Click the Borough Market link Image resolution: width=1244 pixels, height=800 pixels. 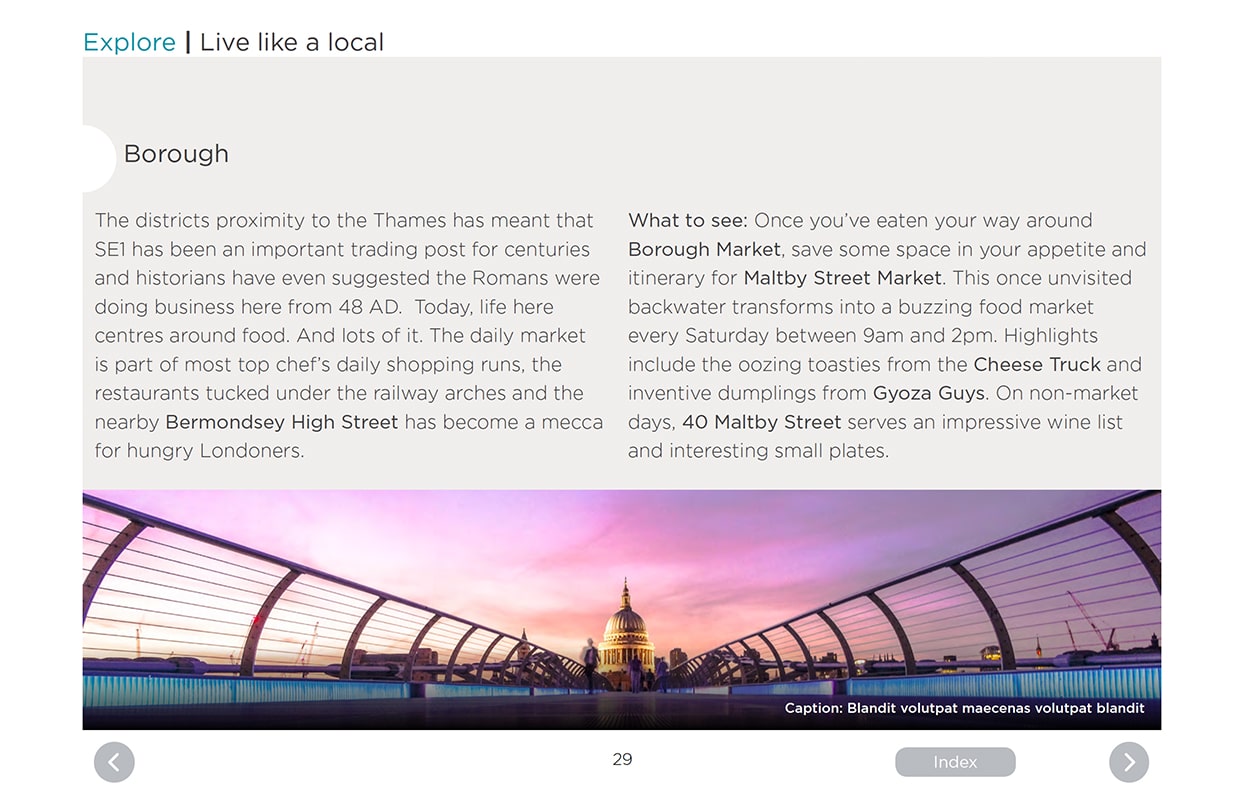pyautogui.click(x=704, y=249)
